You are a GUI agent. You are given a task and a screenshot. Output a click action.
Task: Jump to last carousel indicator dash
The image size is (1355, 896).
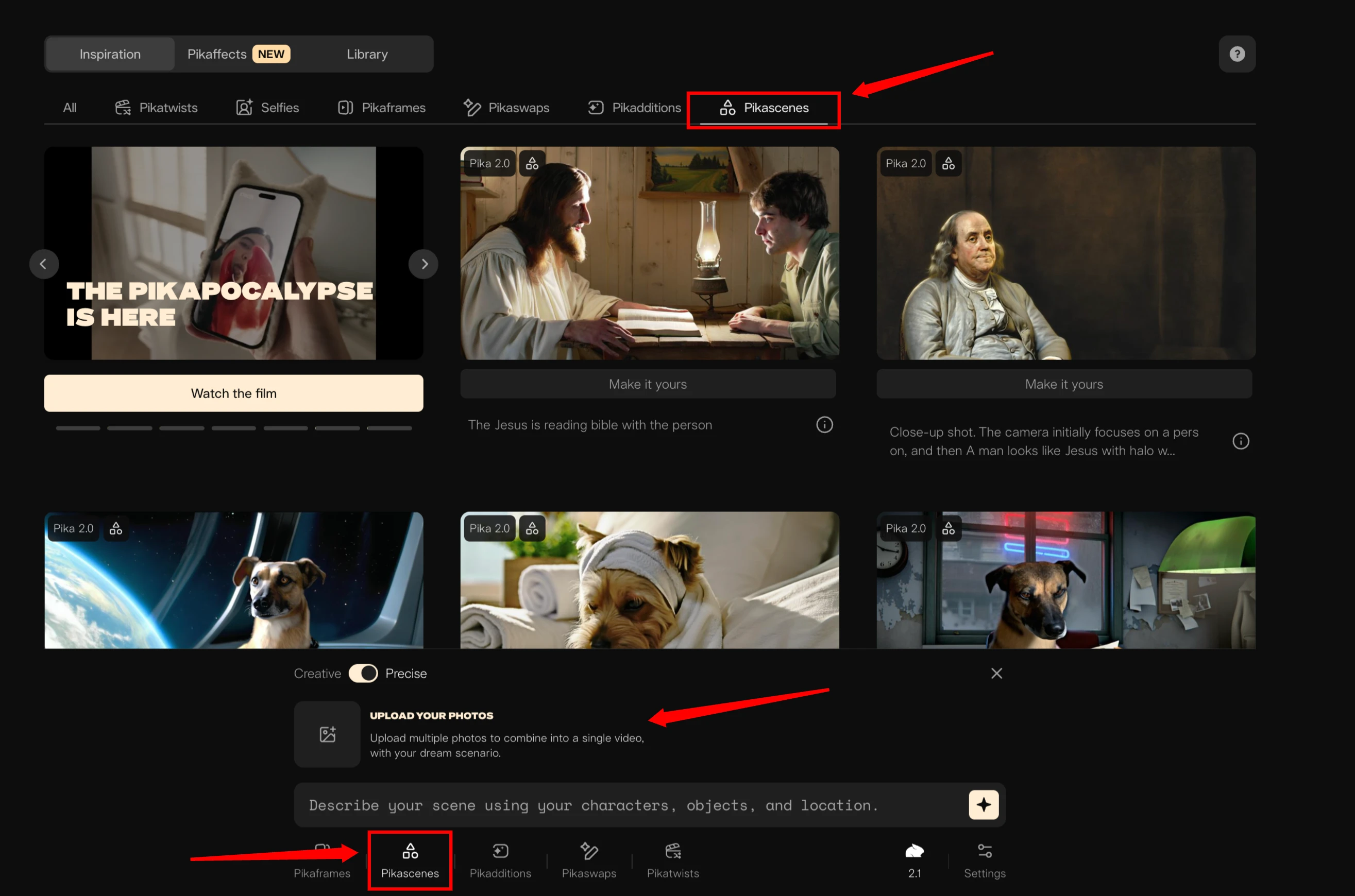(389, 428)
